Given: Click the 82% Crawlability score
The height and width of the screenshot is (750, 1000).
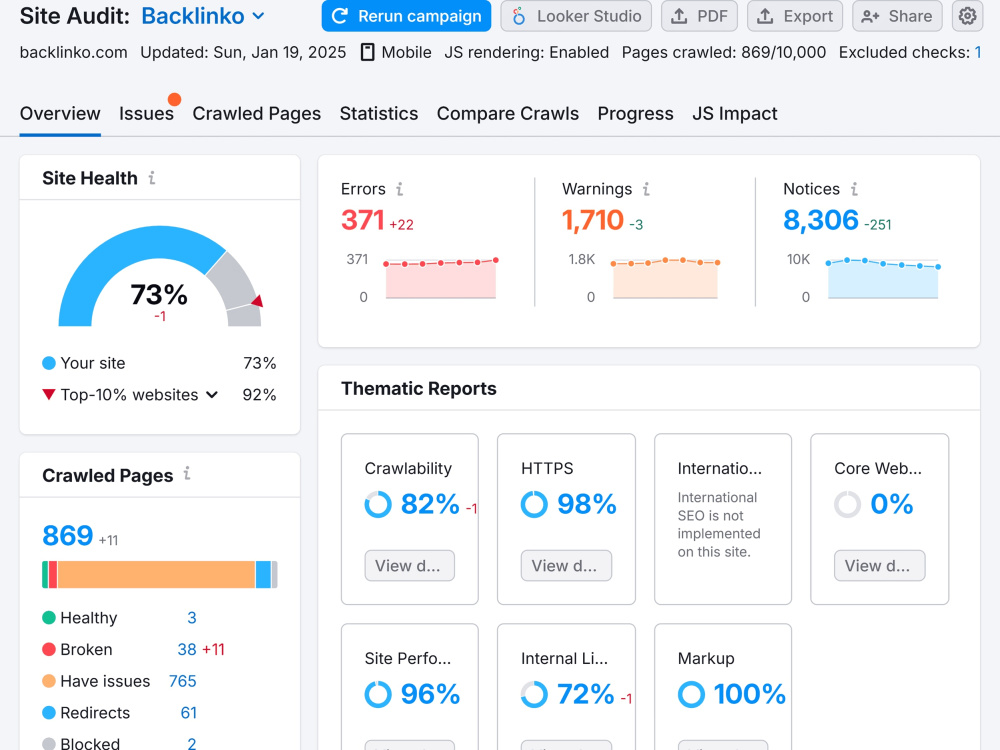Looking at the screenshot, I should point(430,504).
